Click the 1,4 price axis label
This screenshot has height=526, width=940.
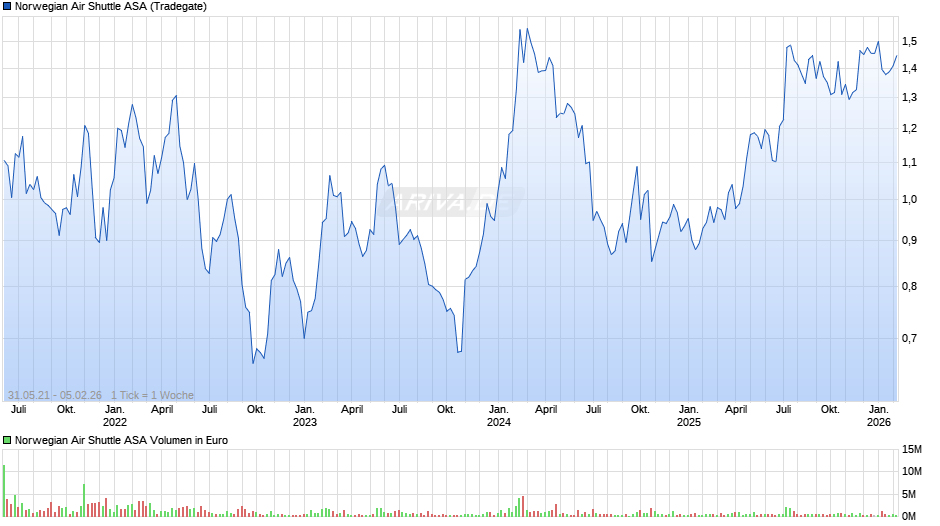point(909,68)
